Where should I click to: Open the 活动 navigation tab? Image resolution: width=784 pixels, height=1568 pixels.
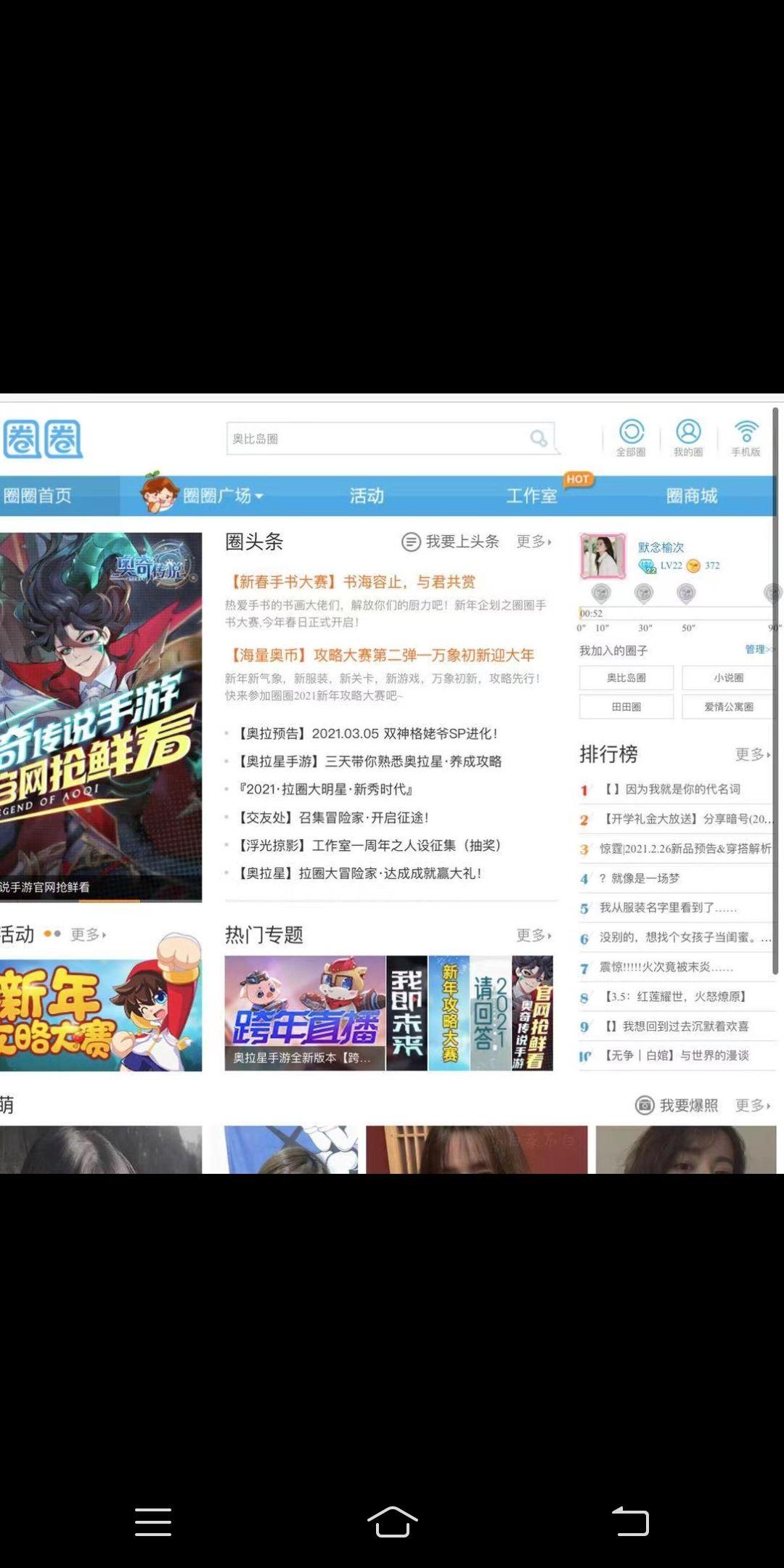tap(367, 496)
